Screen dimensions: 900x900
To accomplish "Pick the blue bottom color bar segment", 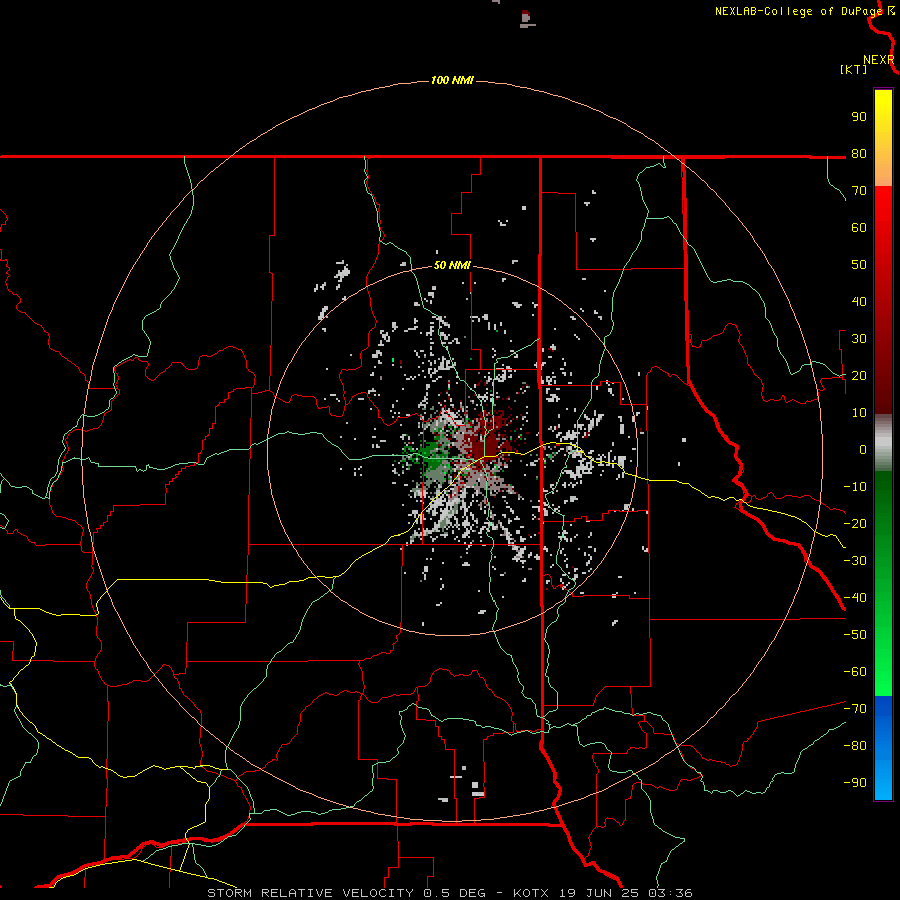I will [x=883, y=748].
